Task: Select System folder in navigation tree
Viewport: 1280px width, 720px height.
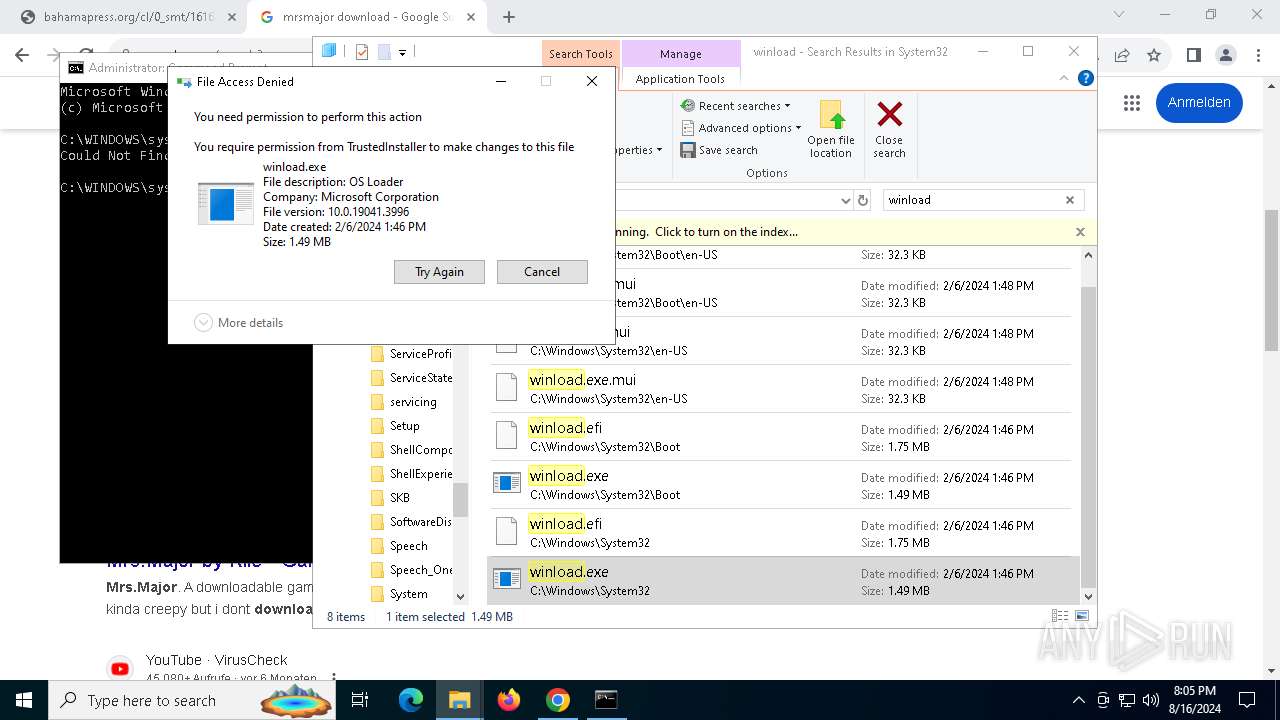Action: 400,594
